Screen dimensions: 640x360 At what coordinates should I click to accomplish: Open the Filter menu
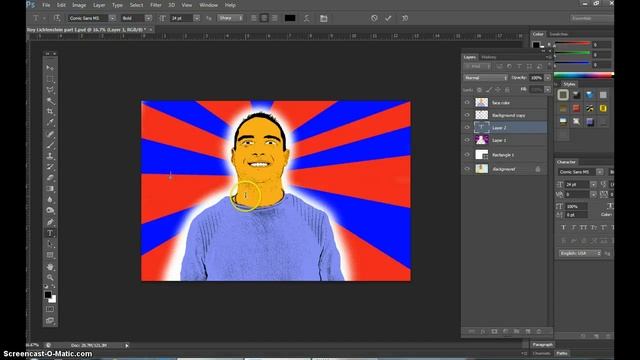coord(156,5)
